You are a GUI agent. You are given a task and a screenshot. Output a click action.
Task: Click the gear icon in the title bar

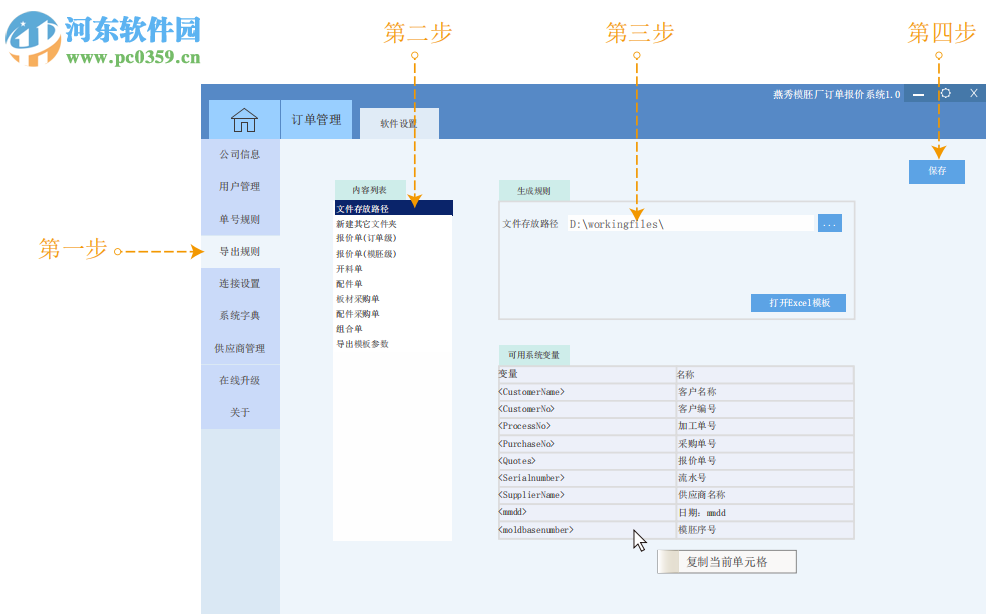click(x=945, y=92)
